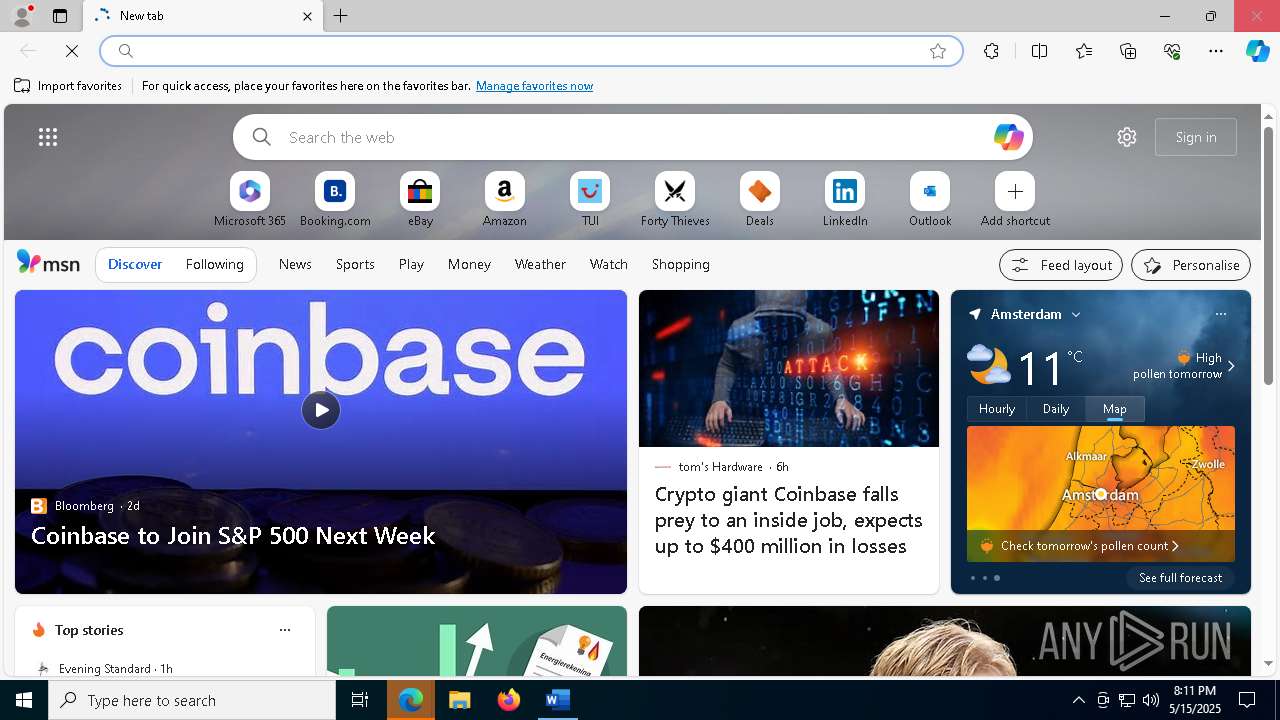Open weather card more options ellipsis
This screenshot has height=720, width=1280.
(x=1220, y=314)
